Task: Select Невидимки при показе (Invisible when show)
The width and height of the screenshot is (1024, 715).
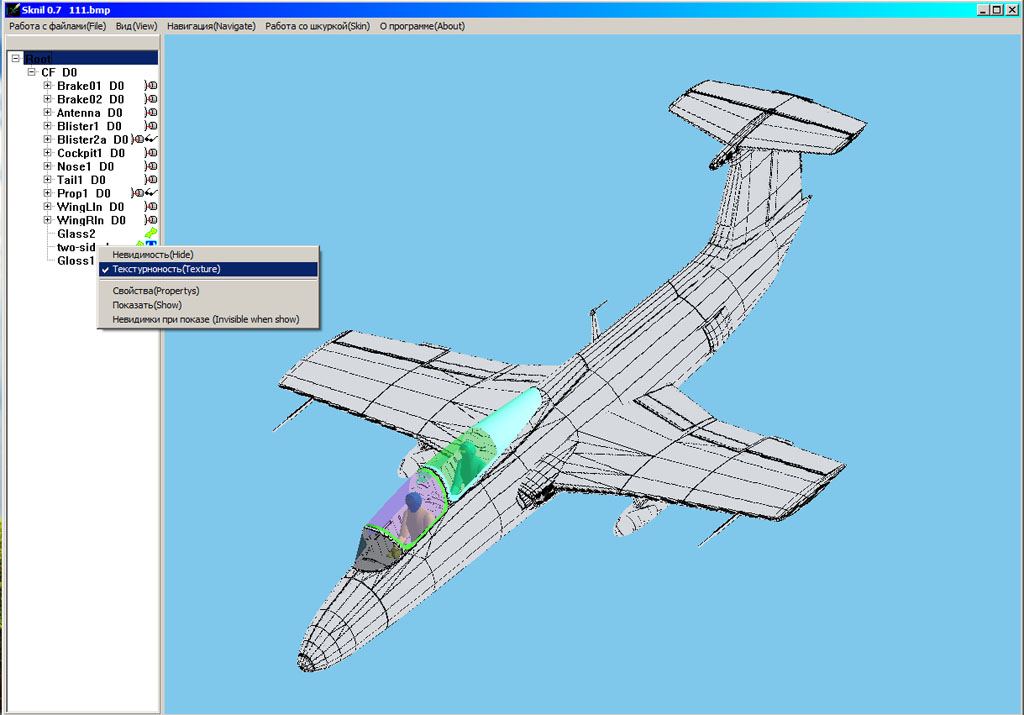Action: [208, 319]
